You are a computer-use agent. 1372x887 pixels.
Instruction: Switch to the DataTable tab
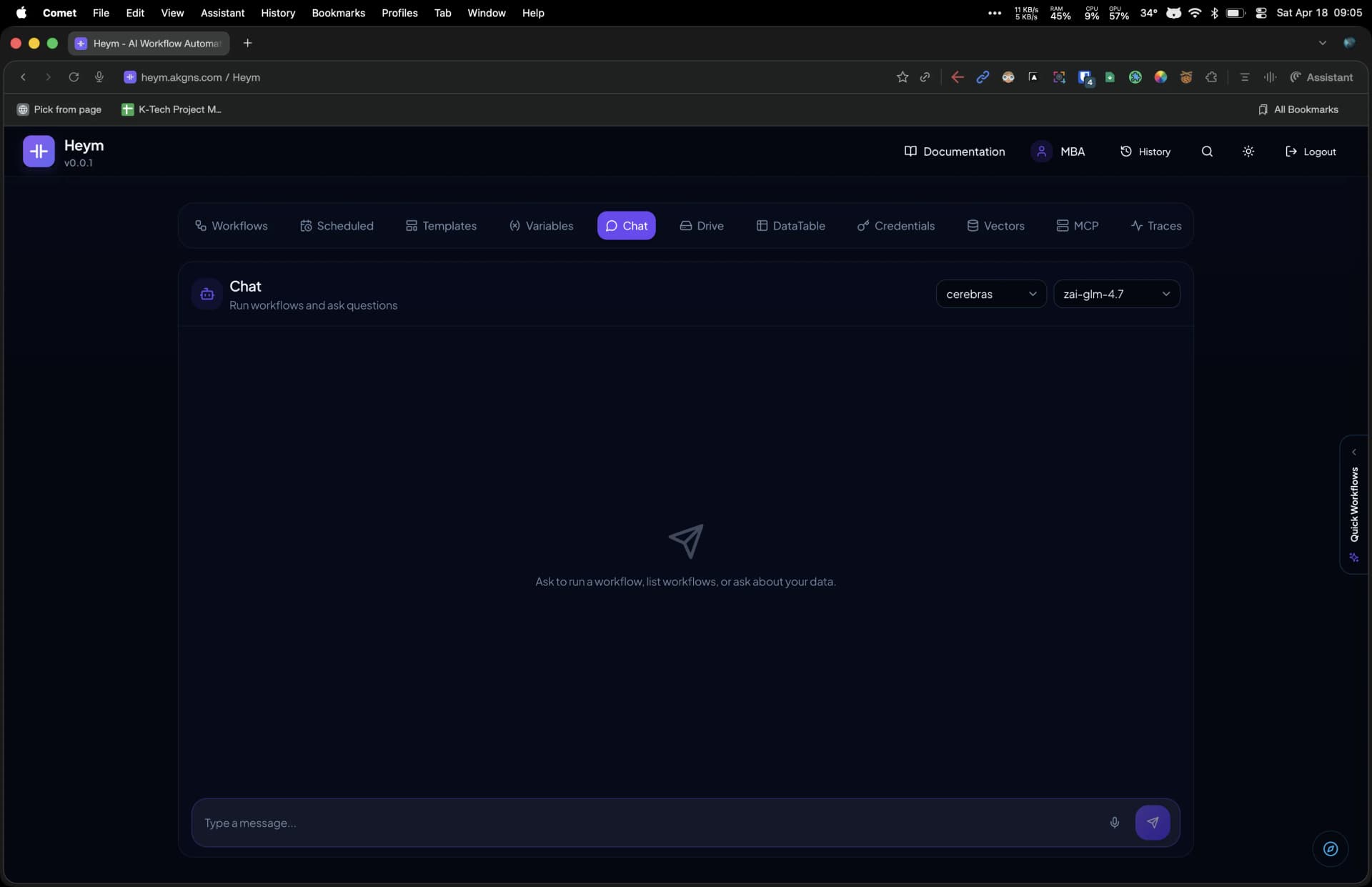tap(790, 225)
